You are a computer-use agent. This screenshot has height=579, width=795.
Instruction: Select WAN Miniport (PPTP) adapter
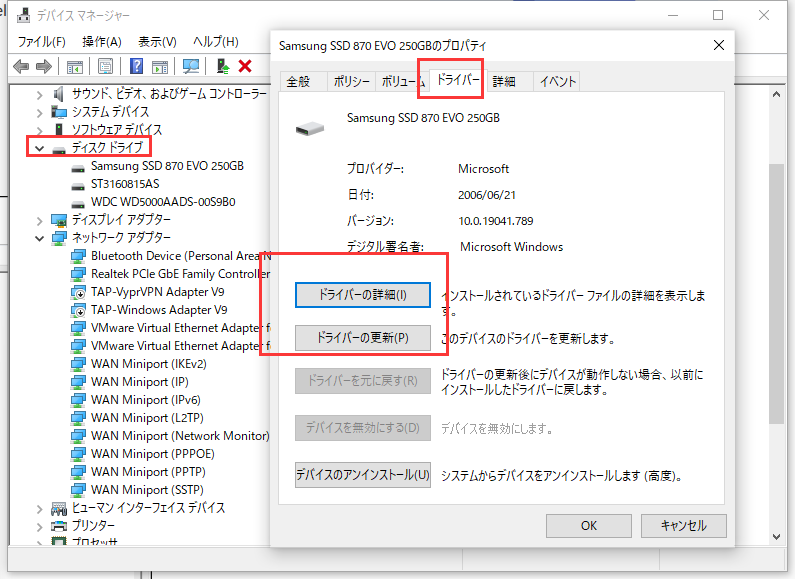(x=148, y=472)
